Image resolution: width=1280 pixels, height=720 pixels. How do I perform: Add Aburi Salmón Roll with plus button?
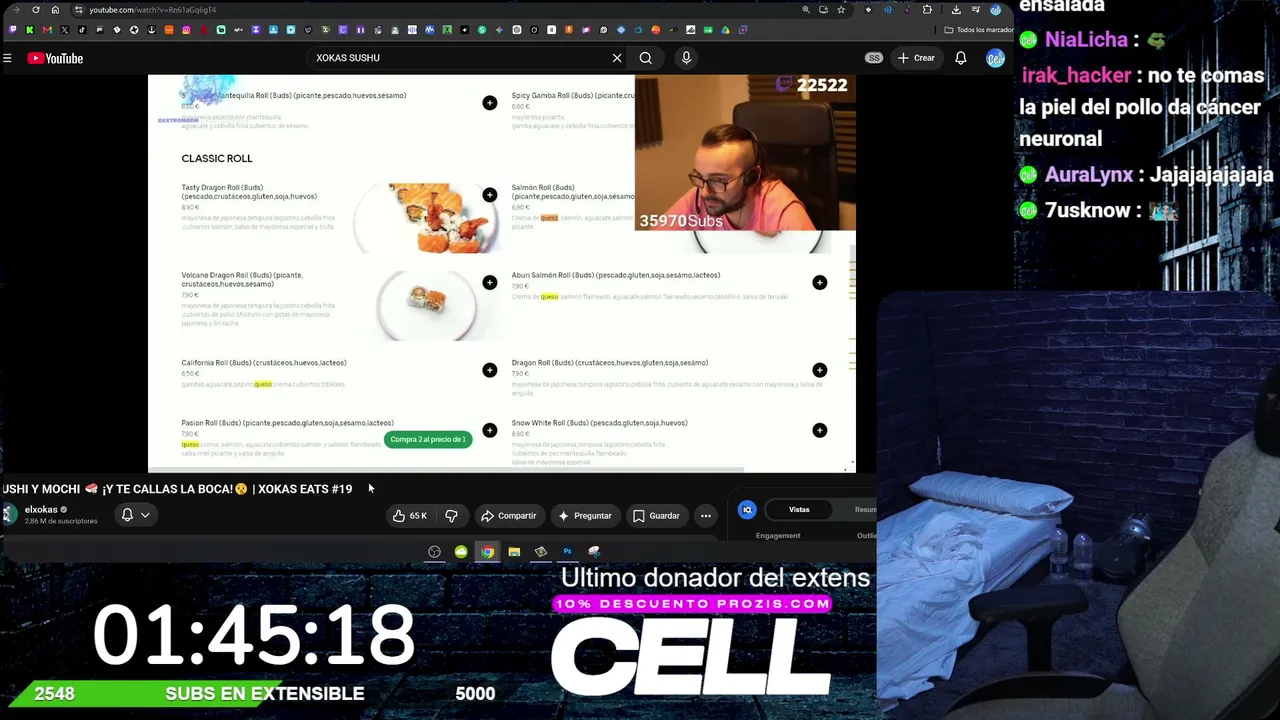(x=819, y=283)
